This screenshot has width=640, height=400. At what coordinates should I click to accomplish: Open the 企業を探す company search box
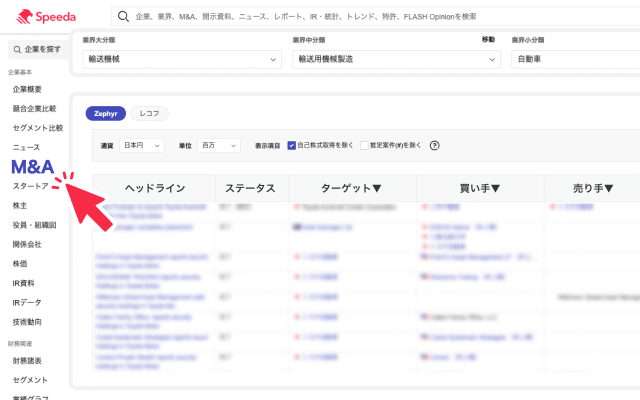(x=38, y=49)
